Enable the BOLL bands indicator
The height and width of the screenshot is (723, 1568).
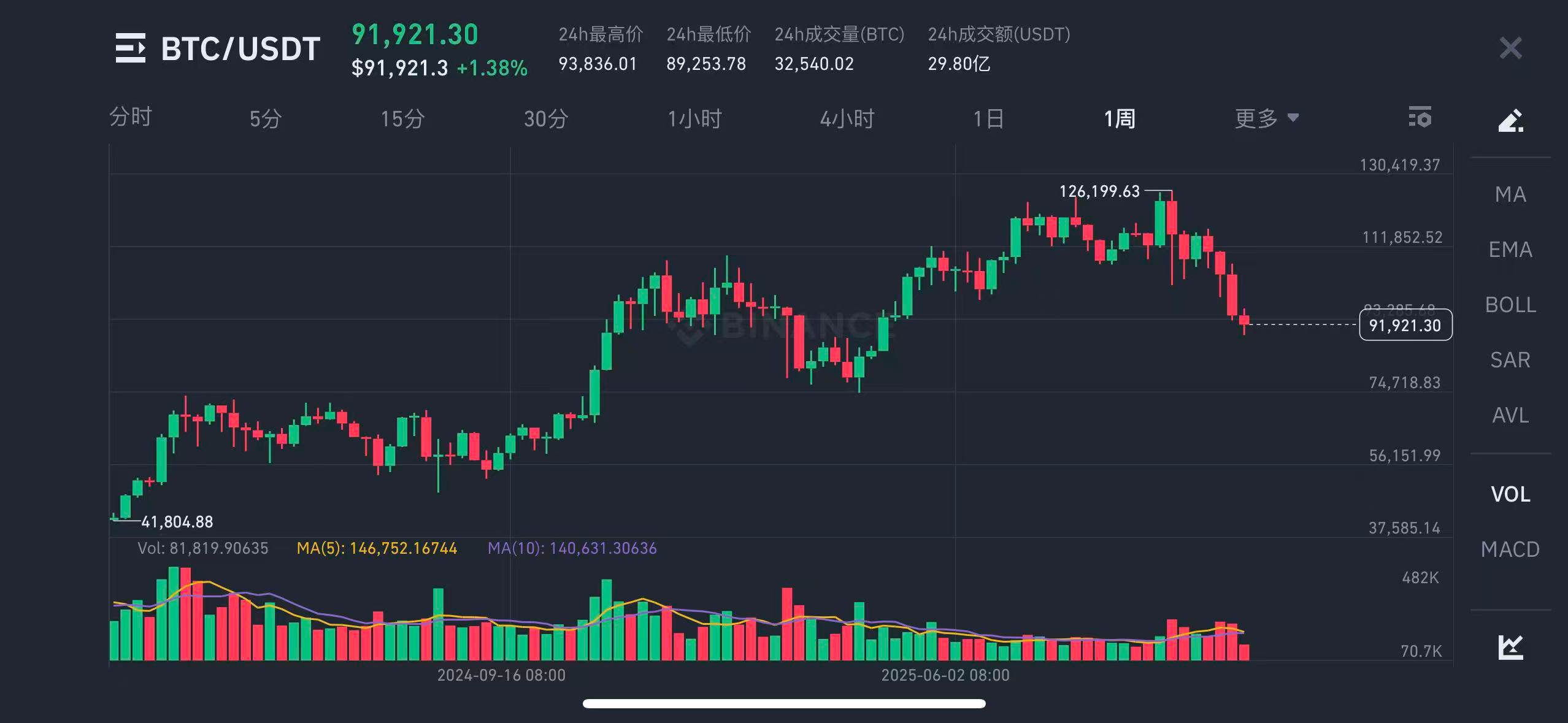pos(1511,305)
